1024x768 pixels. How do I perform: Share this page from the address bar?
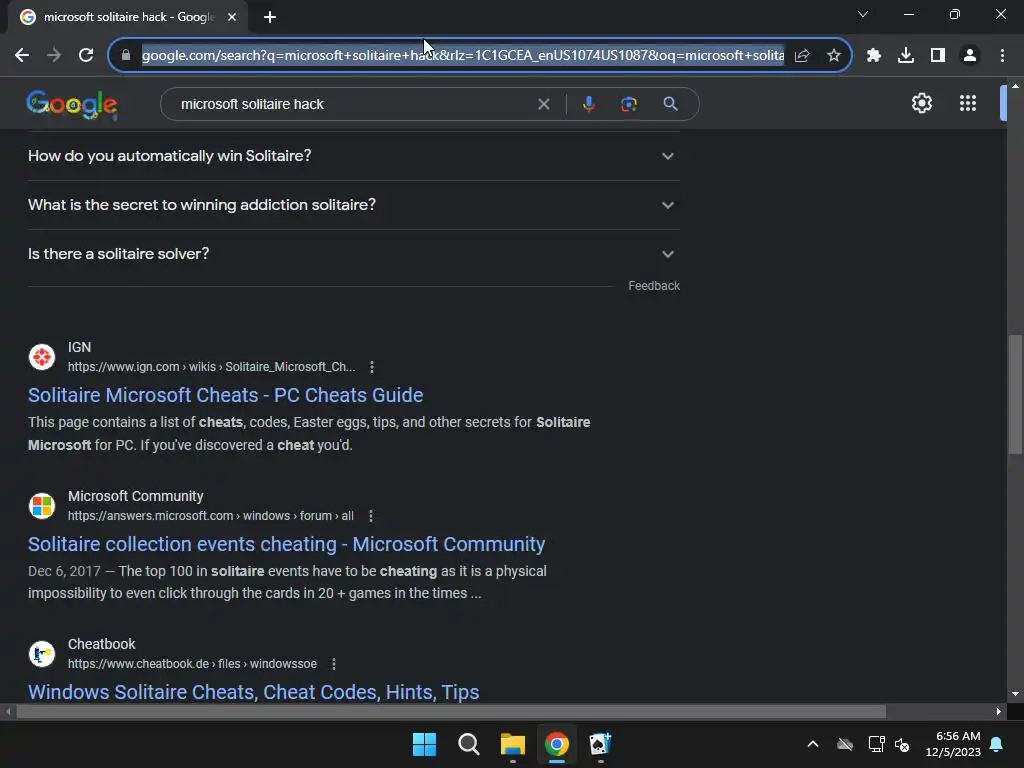[802, 56]
